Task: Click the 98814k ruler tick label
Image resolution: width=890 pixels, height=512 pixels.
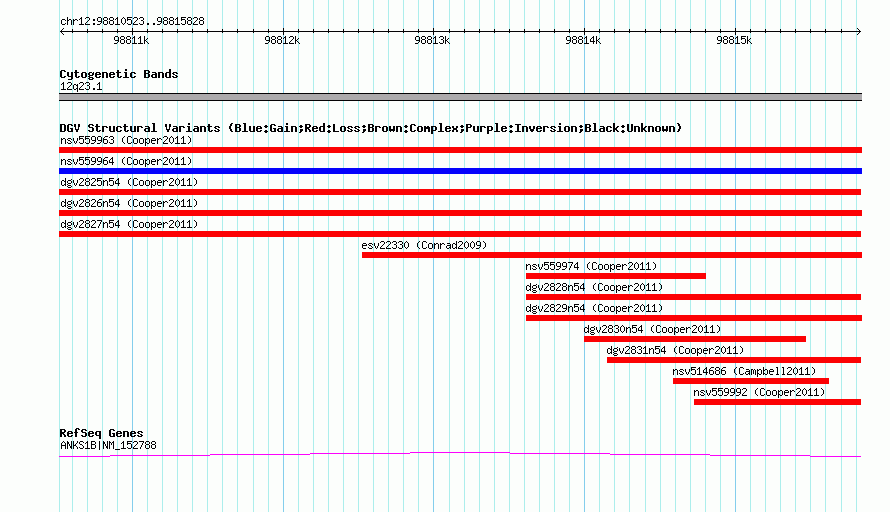Action: [583, 40]
